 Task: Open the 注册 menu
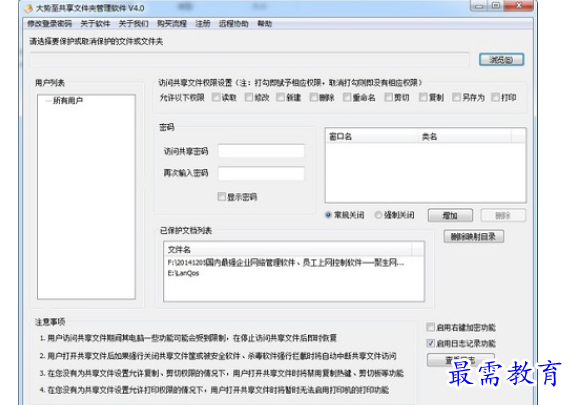point(202,24)
